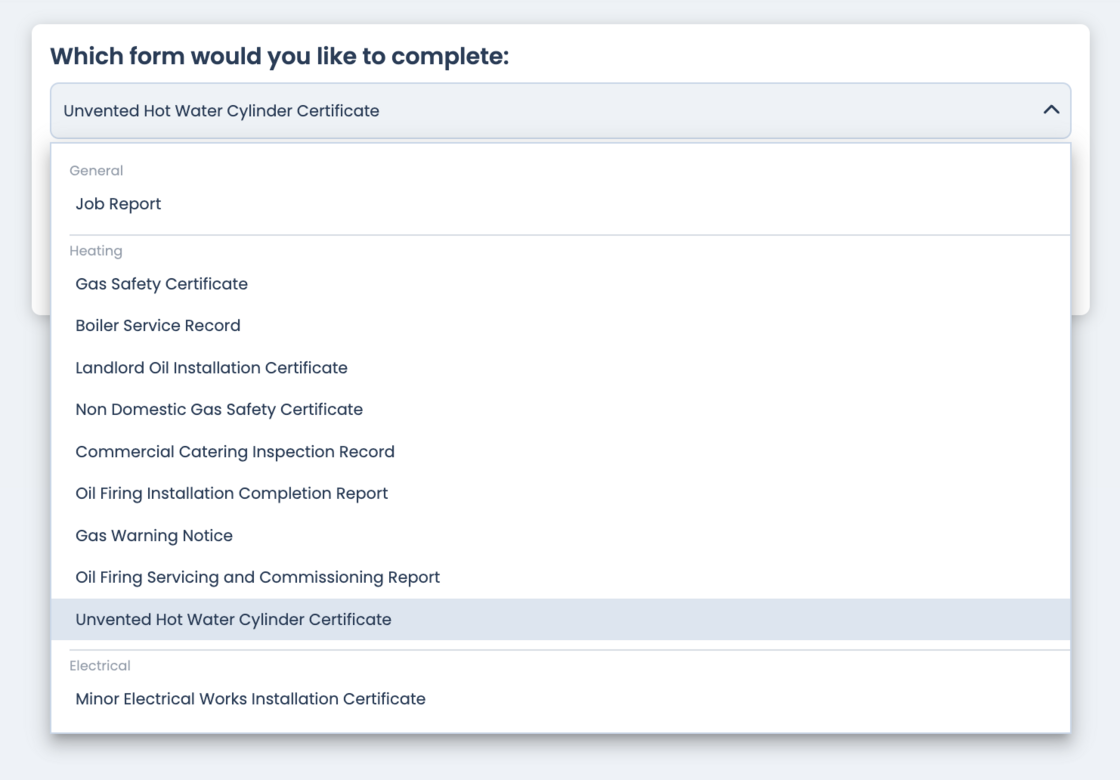The height and width of the screenshot is (780, 1120).
Task: Click the Heating group header
Action: (x=96, y=251)
